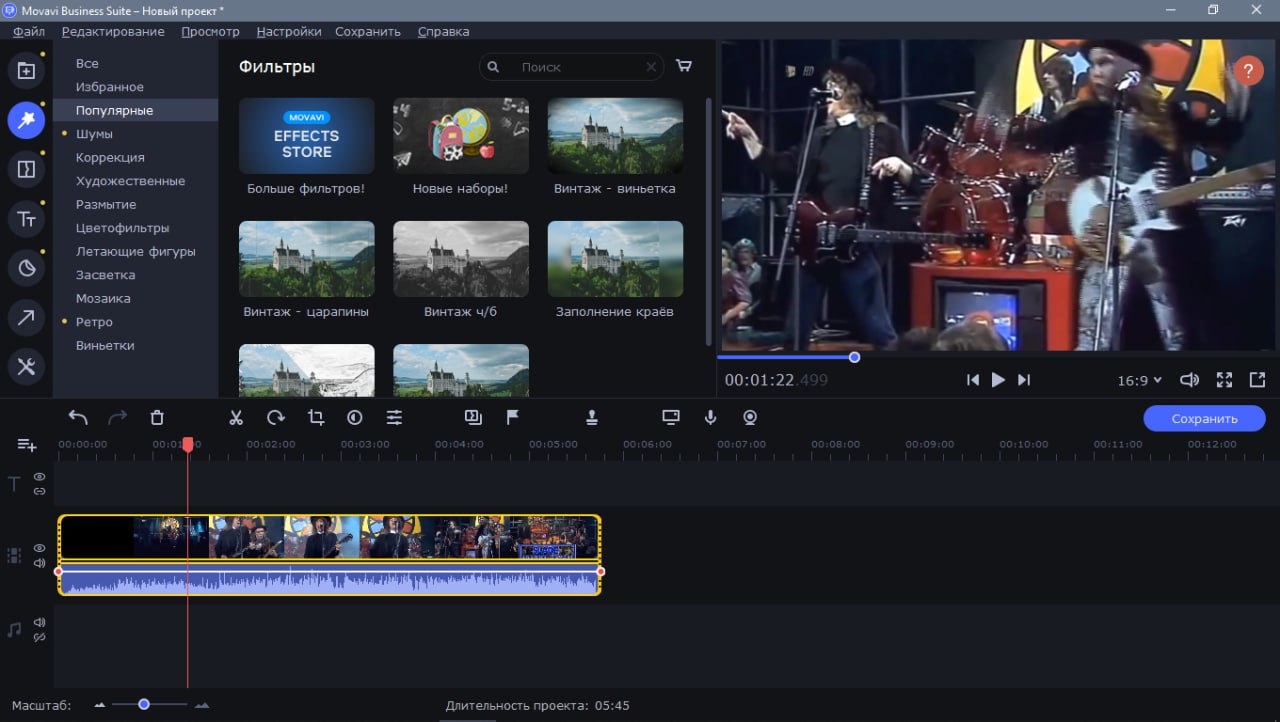The height and width of the screenshot is (722, 1280).
Task: Select the Винтаж ч/б filter thumbnail
Action: pos(461,259)
